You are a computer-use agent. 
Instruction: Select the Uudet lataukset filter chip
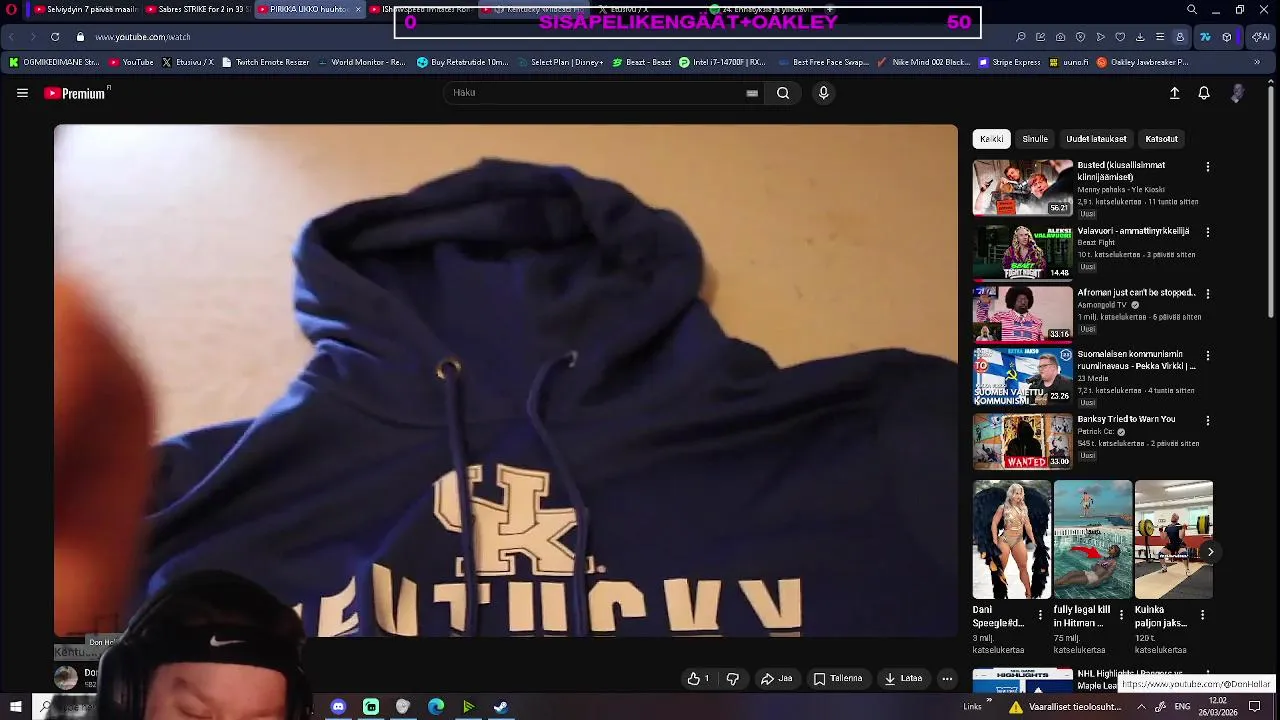(1096, 139)
